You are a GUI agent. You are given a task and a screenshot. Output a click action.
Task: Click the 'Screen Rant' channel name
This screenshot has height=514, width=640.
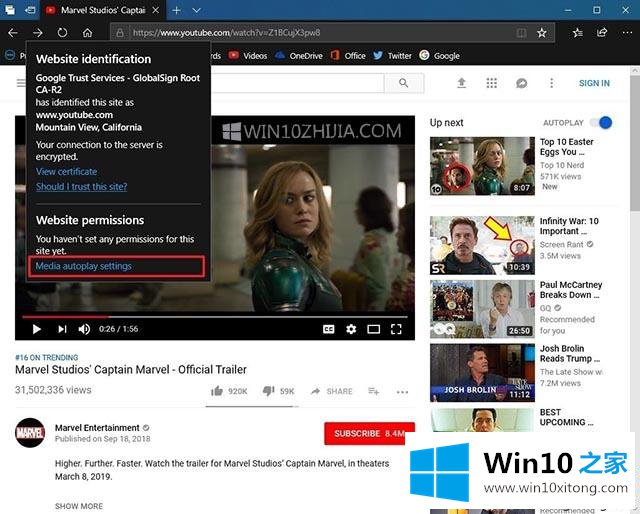[x=562, y=245]
